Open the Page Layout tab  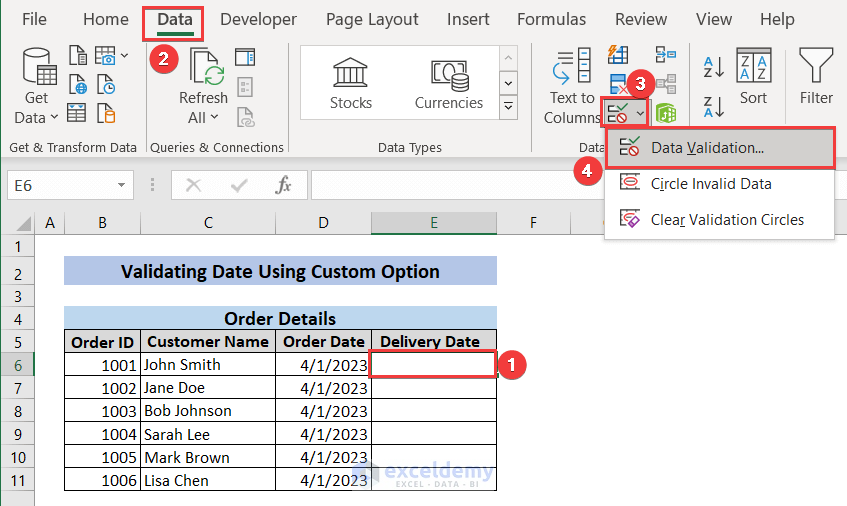(x=372, y=19)
